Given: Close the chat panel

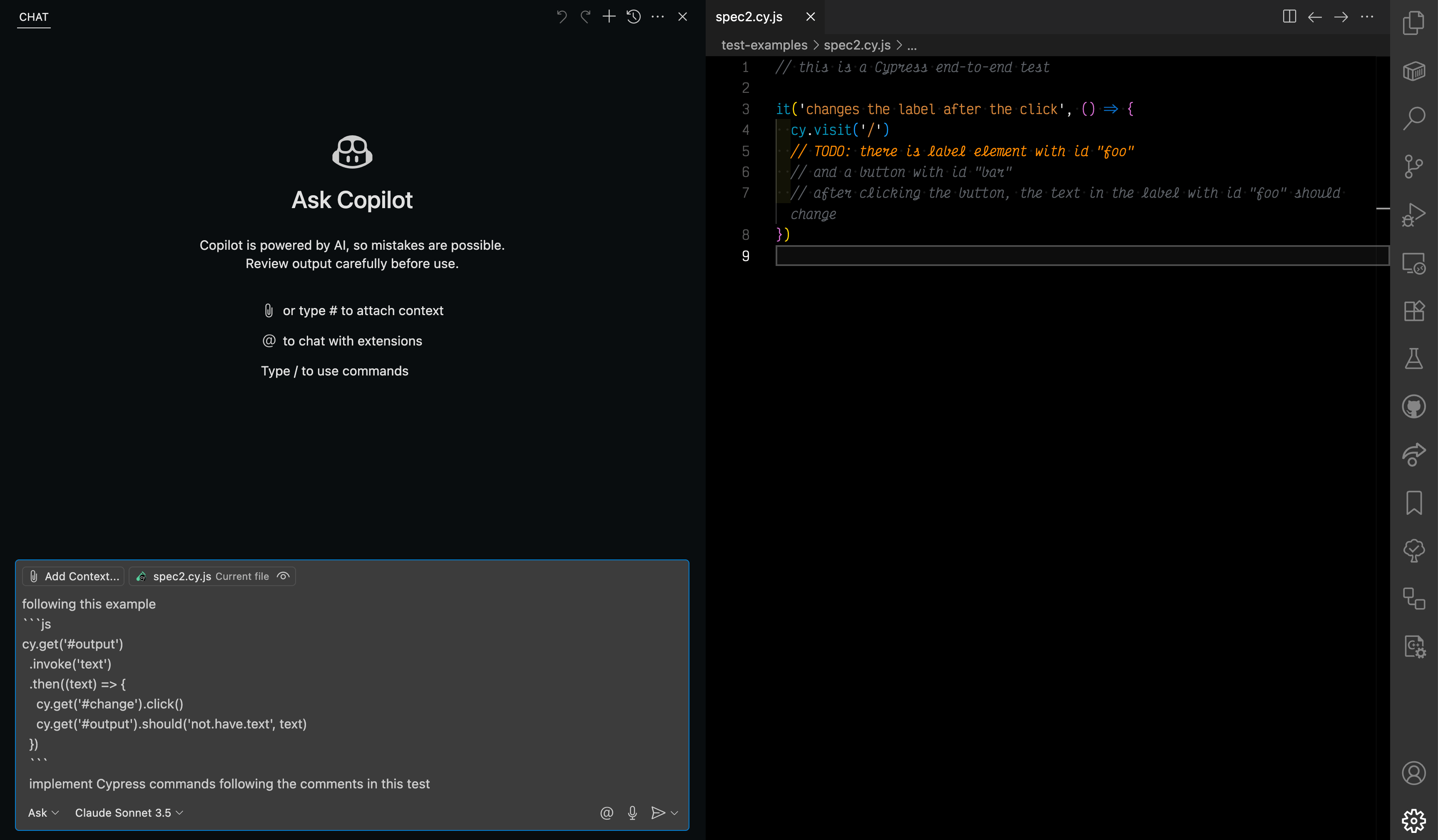Looking at the screenshot, I should tap(682, 17).
